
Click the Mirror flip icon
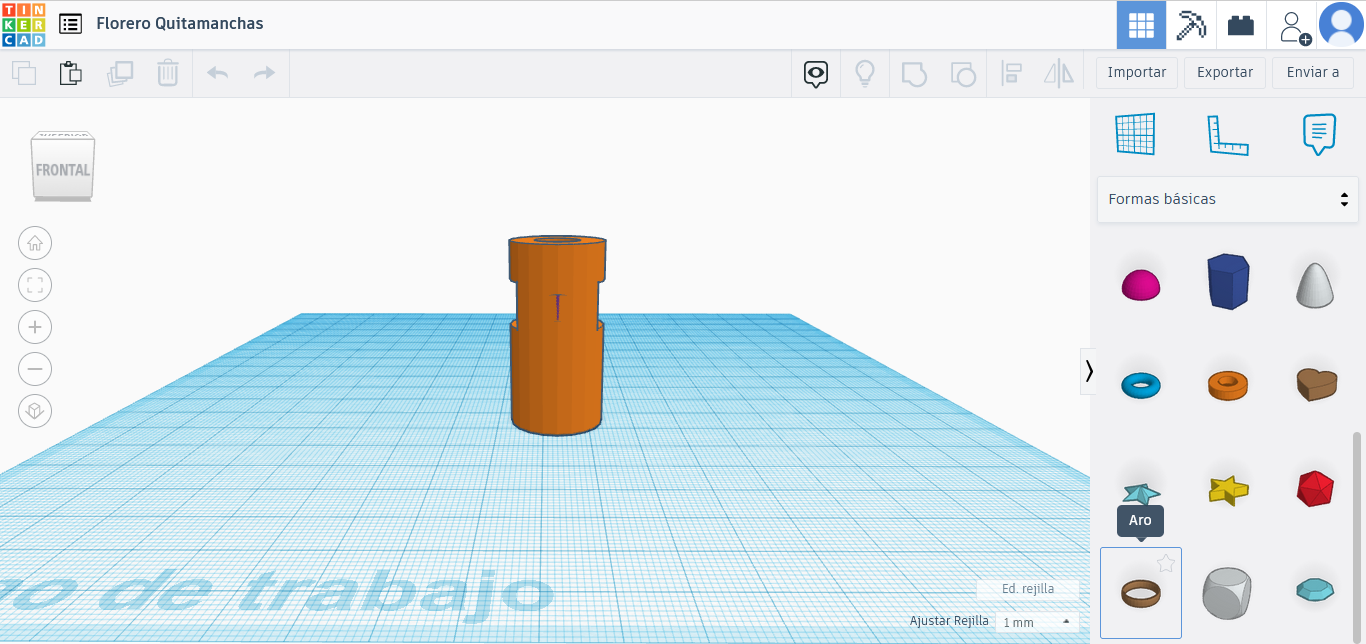pyautogui.click(x=1058, y=73)
